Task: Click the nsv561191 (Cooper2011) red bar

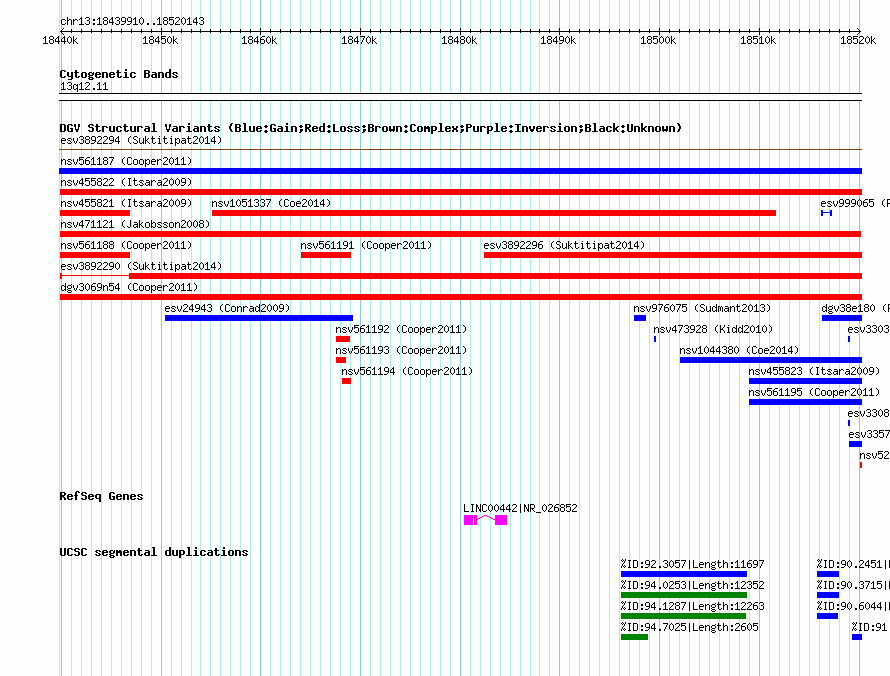Action: (326, 255)
